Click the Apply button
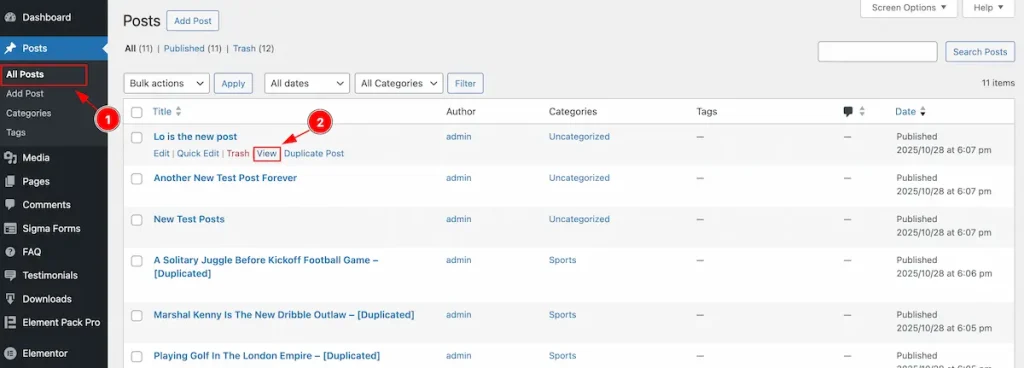 coord(233,84)
